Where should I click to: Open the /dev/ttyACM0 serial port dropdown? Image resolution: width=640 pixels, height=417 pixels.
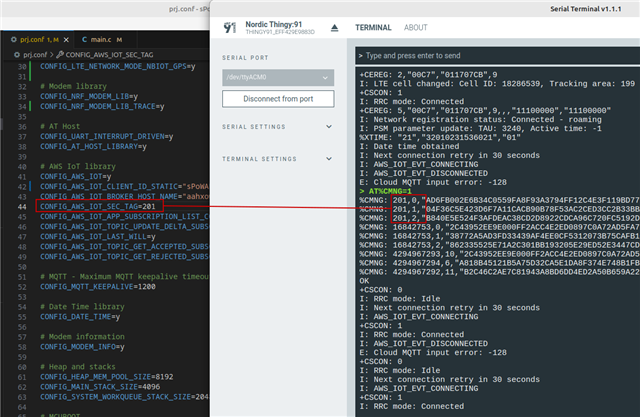point(278,77)
